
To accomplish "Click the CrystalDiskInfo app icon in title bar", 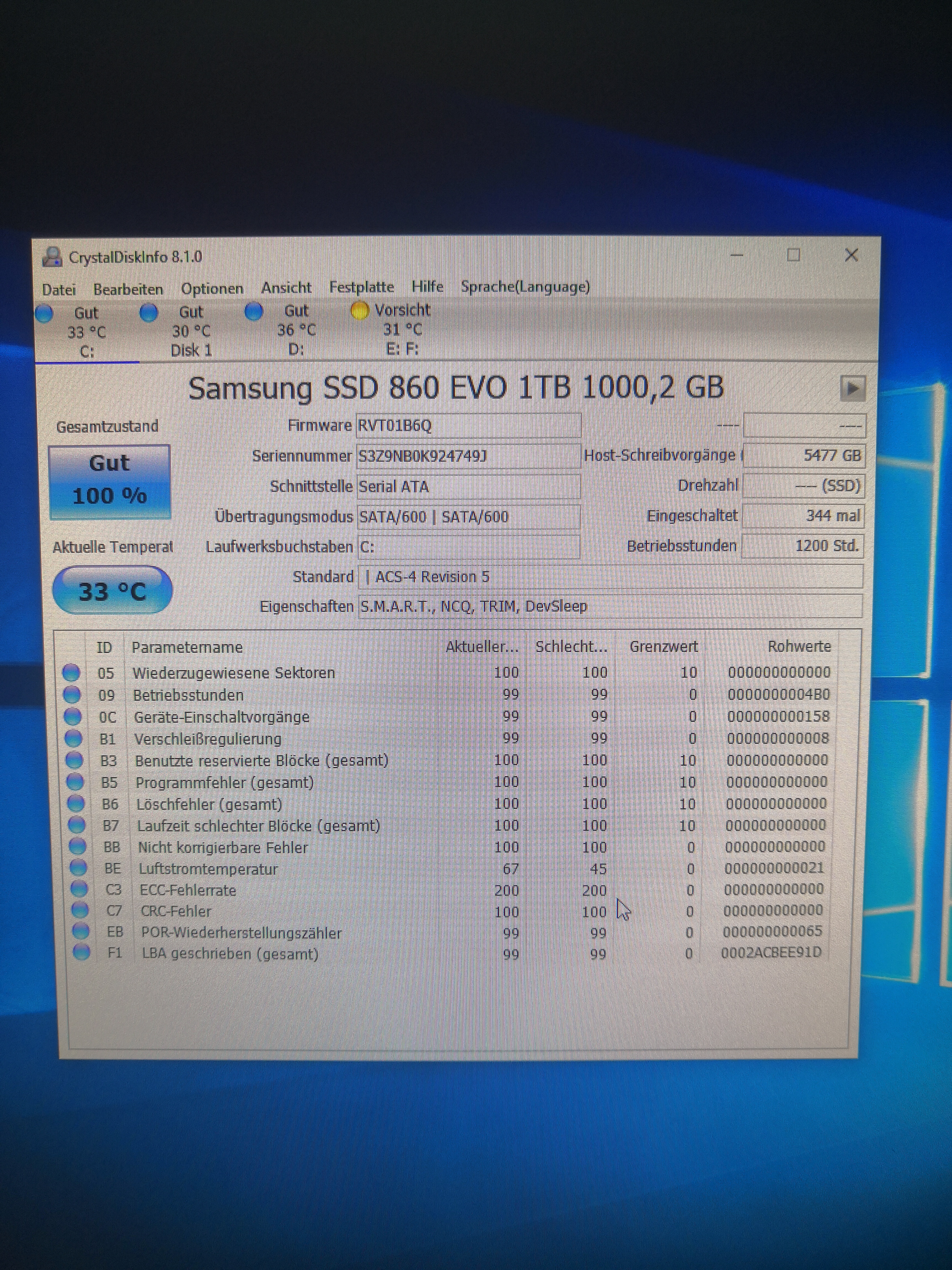I will pyautogui.click(x=52, y=257).
